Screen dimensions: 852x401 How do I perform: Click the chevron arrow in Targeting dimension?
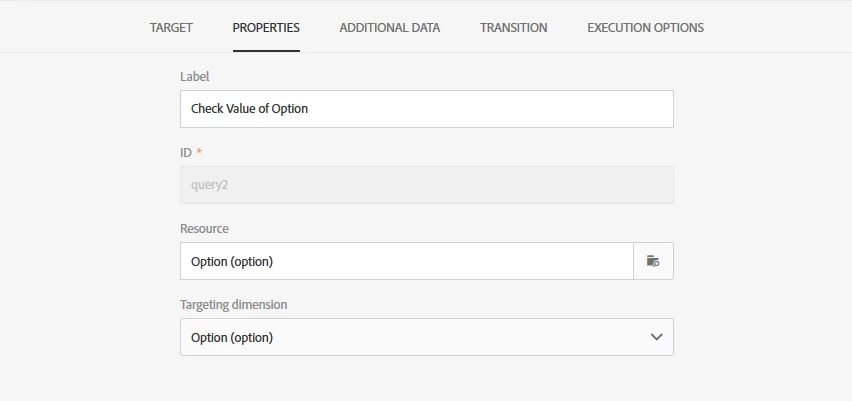(656, 337)
